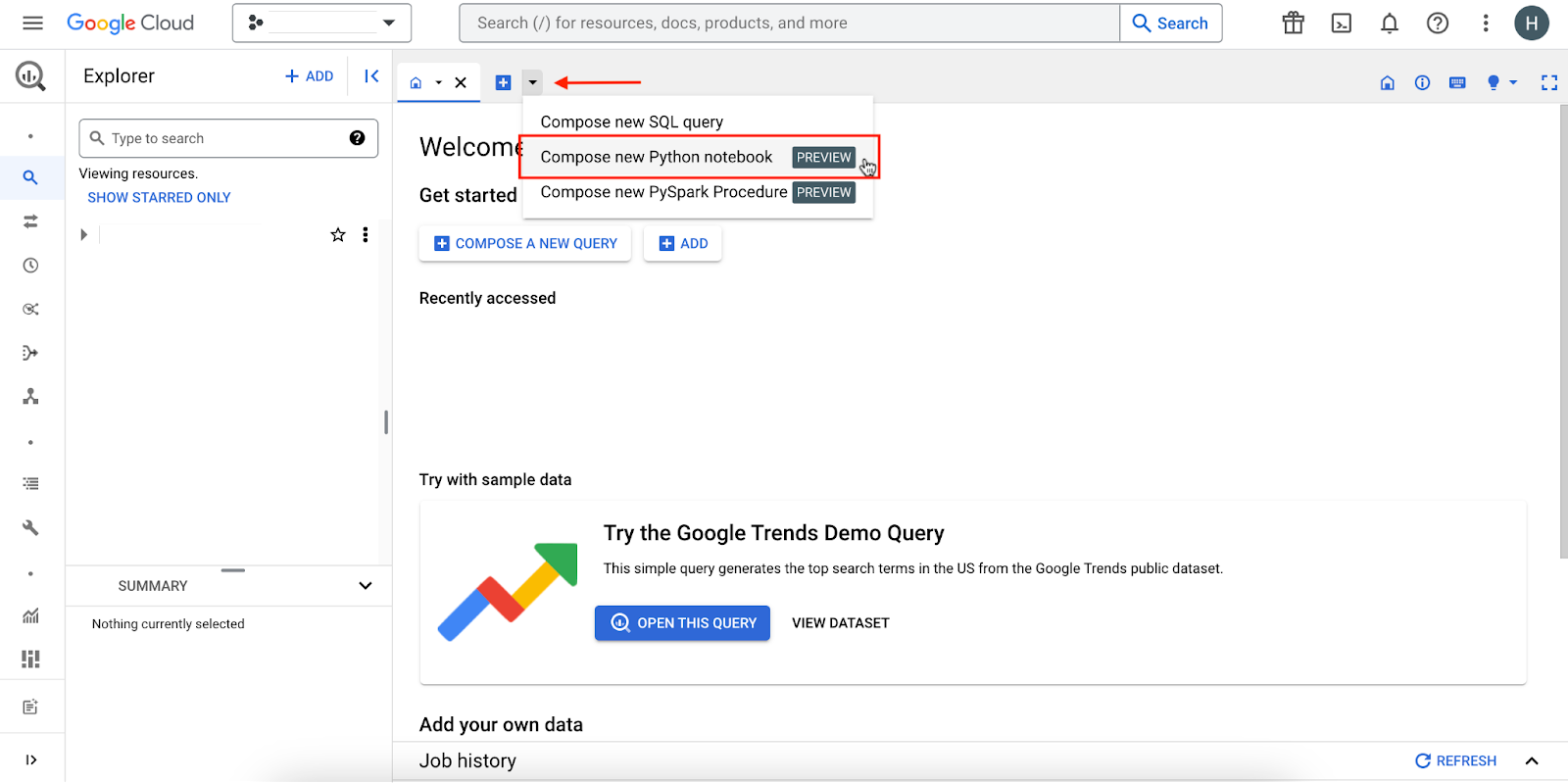The width and height of the screenshot is (1568, 783).
Task: Click the top search input field
Action: click(789, 23)
